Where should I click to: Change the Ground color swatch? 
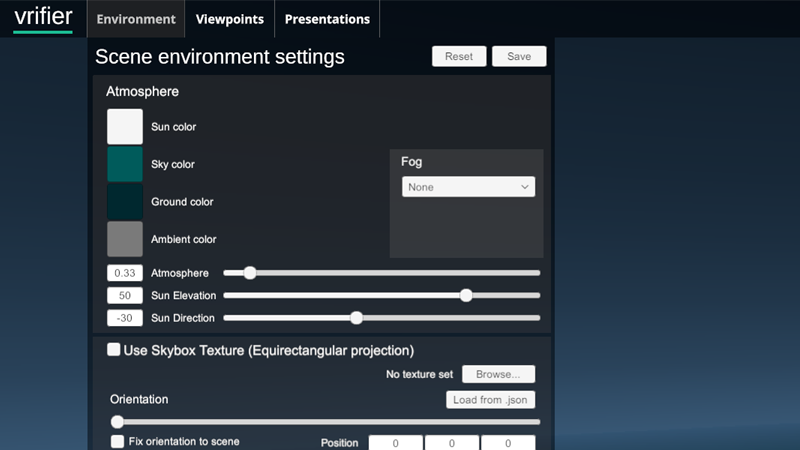tap(125, 201)
